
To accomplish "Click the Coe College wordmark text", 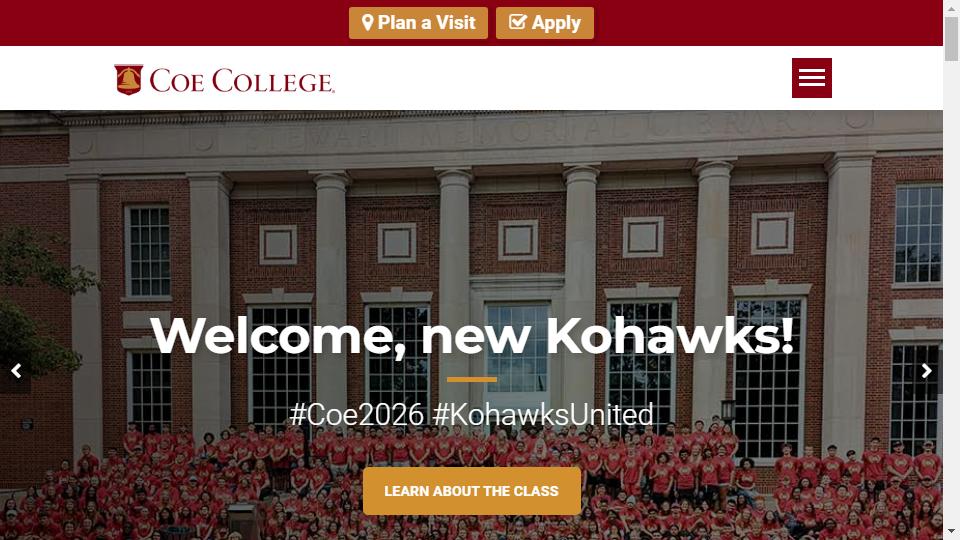I will pos(242,81).
